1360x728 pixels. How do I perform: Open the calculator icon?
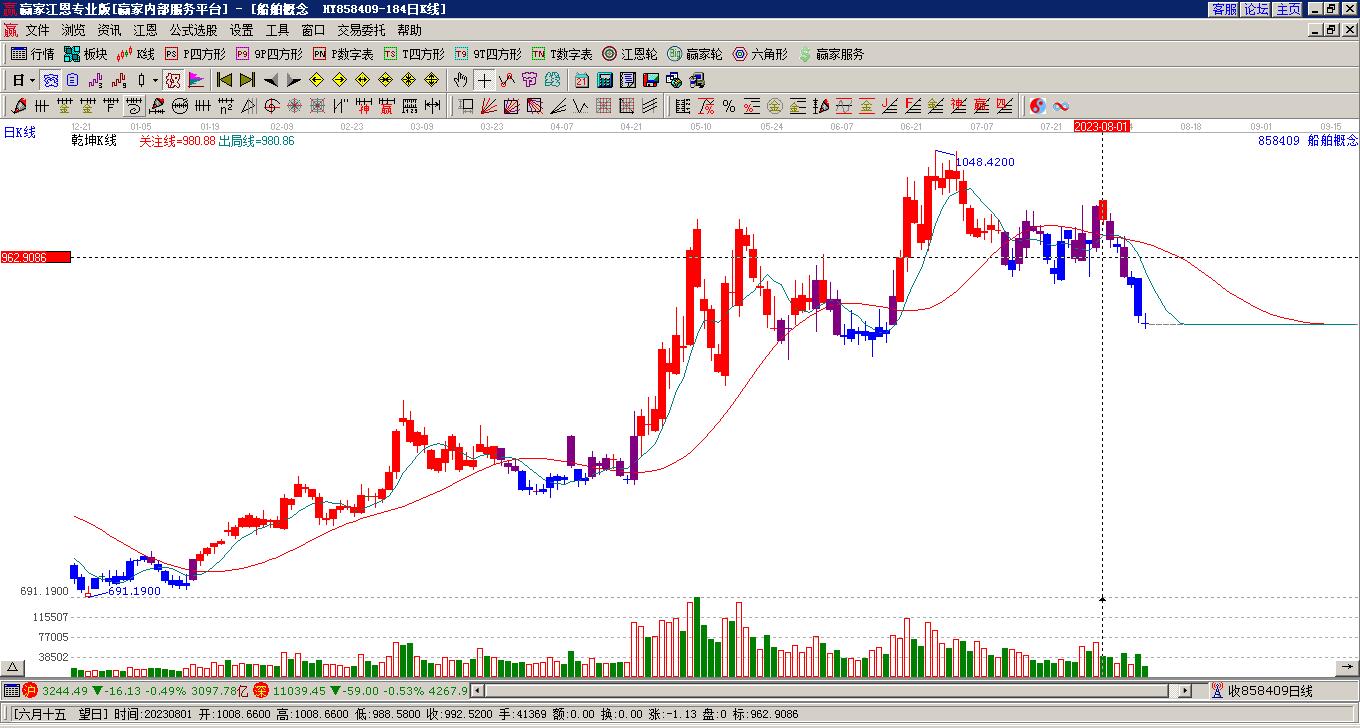coord(605,80)
